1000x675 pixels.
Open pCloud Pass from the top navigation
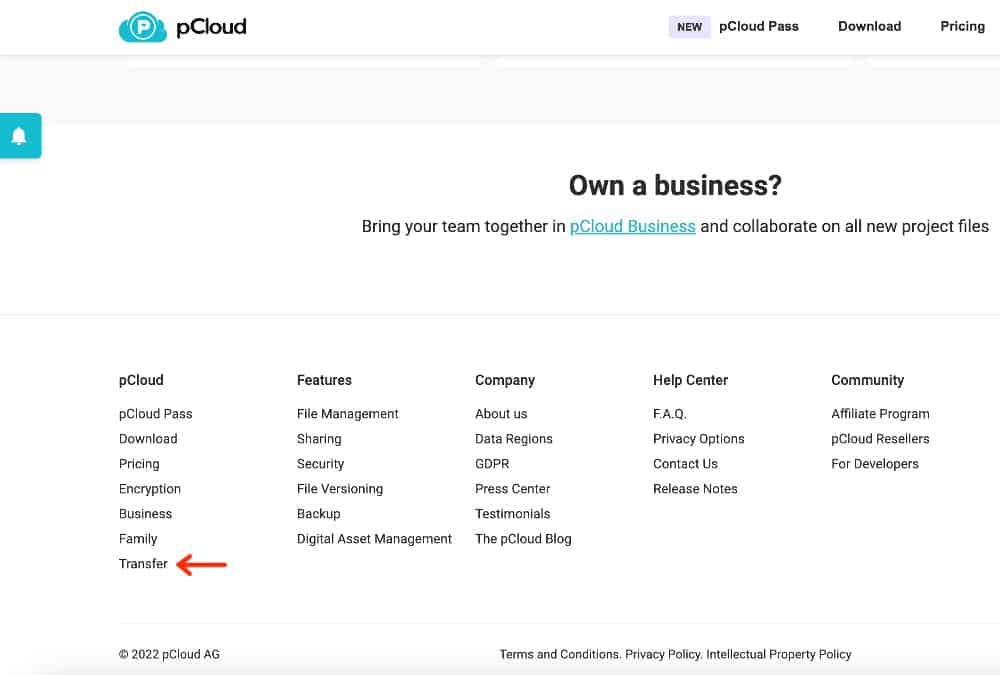click(x=758, y=26)
